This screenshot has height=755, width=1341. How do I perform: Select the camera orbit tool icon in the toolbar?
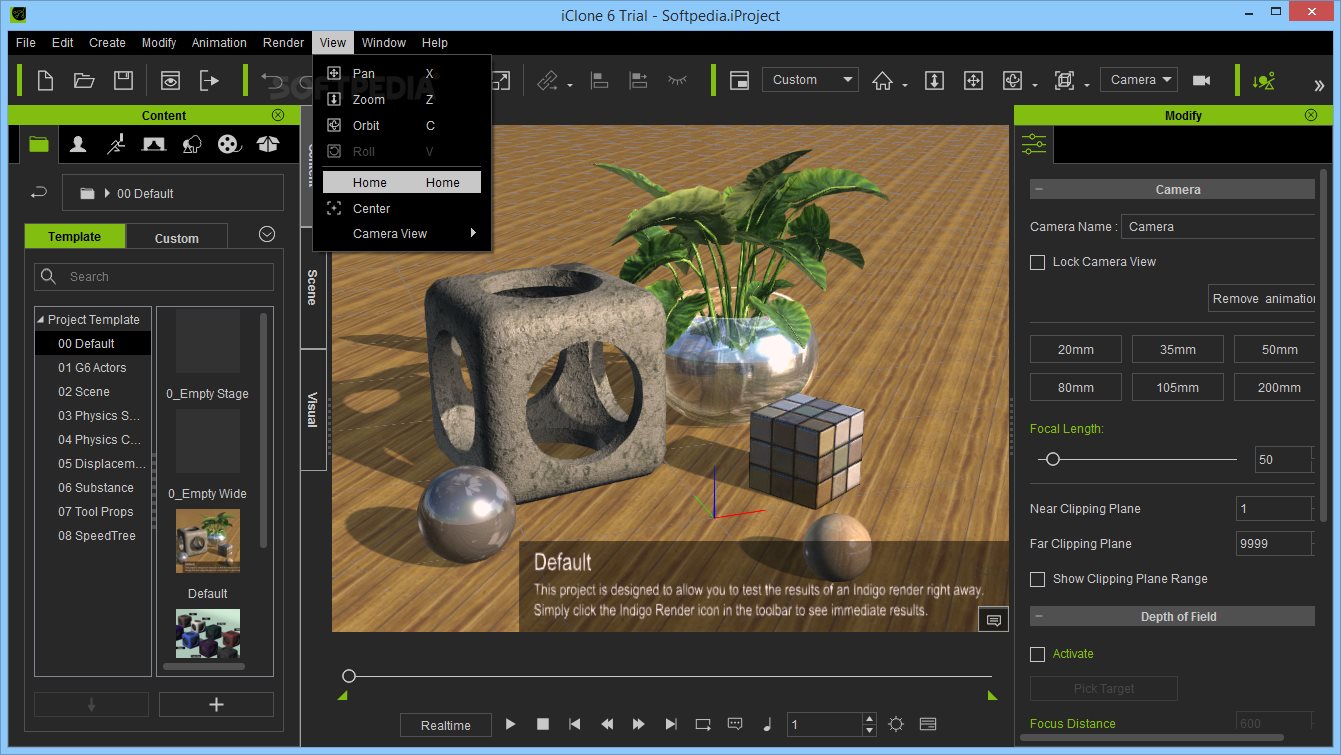1012,80
